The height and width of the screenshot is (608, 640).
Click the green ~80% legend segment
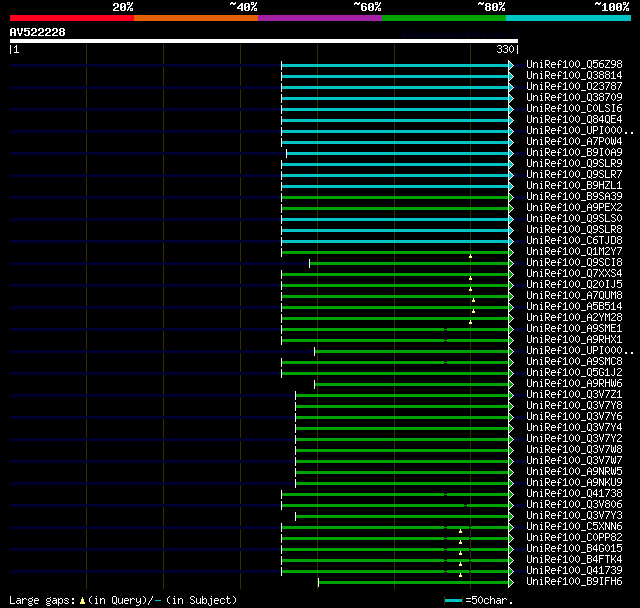[x=443, y=18]
